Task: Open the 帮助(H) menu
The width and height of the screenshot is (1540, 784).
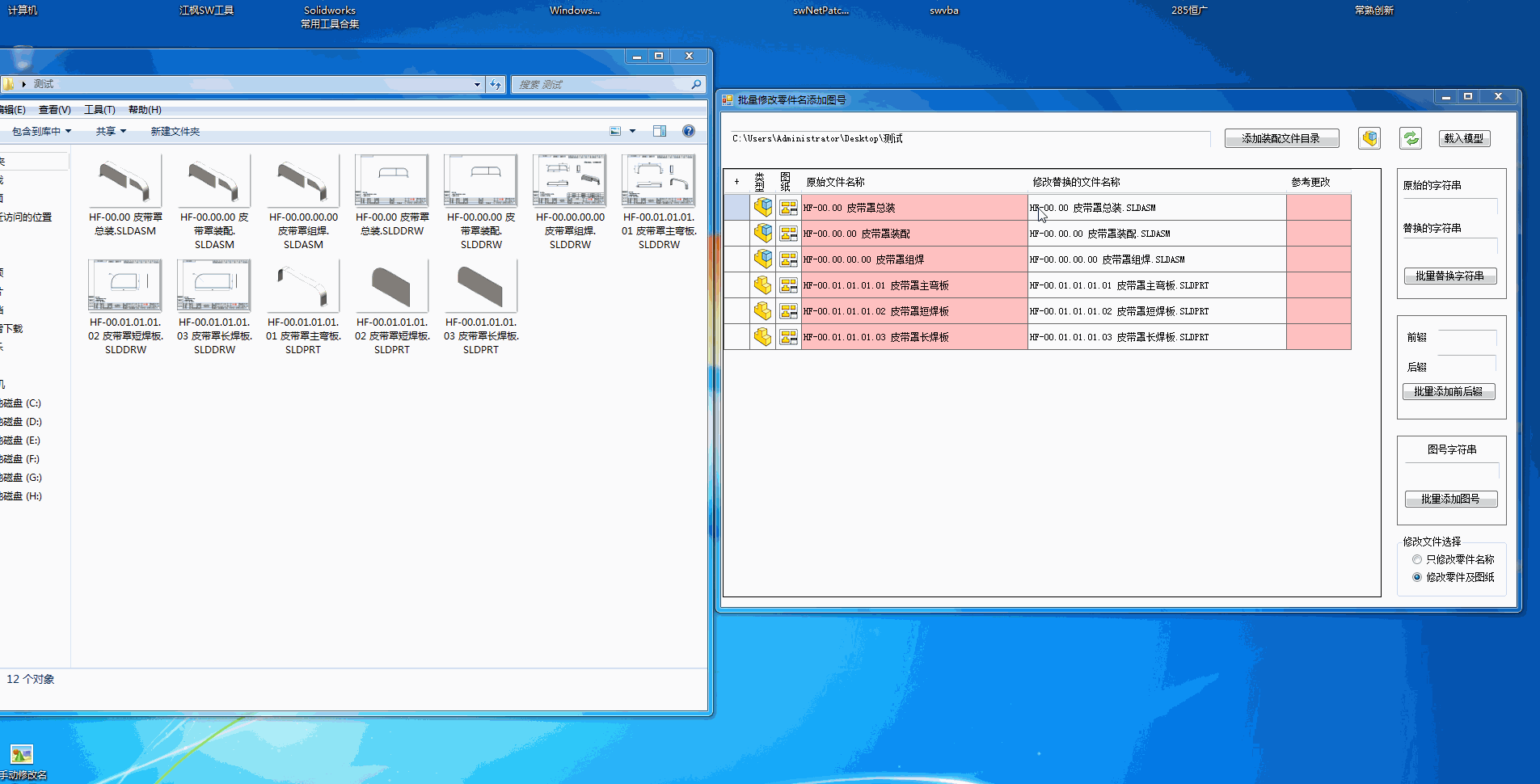Action: coord(145,110)
